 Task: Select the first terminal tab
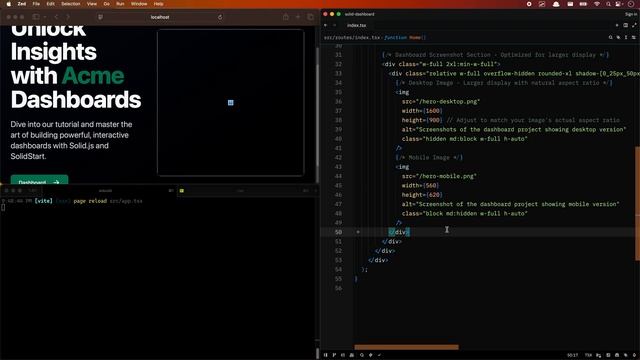click(x=105, y=191)
